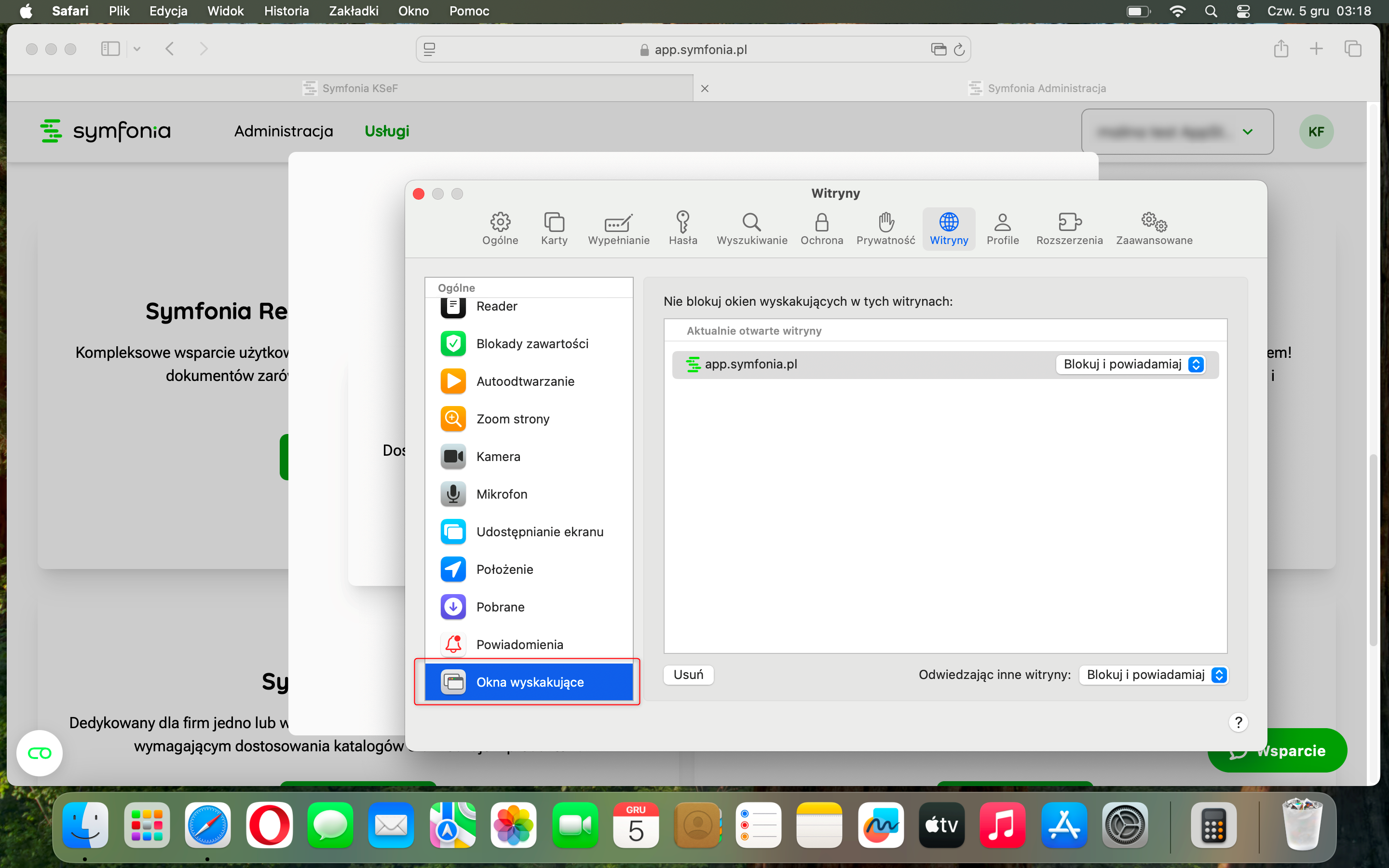The height and width of the screenshot is (868, 1389).
Task: Open the Hasła preferences pane
Action: [x=682, y=228]
